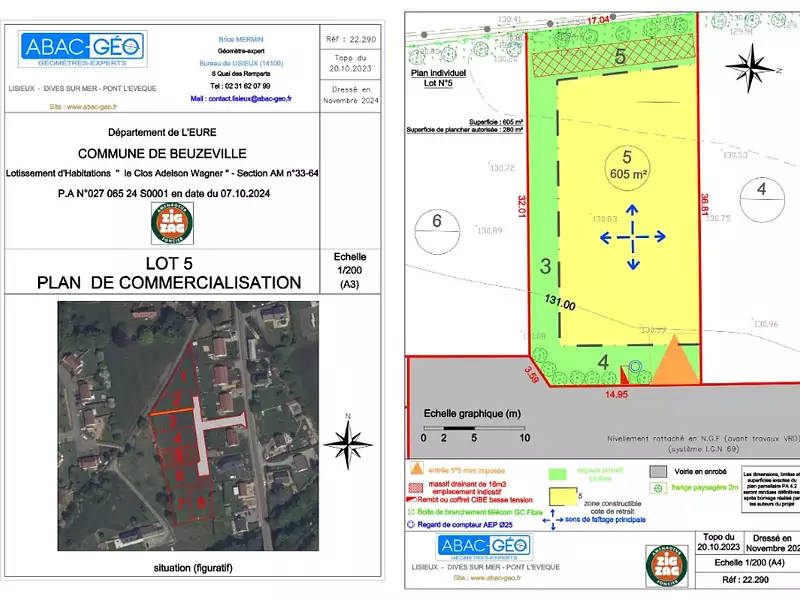Click the orange entry triangle on the plot
This screenshot has width=800, height=600.
(x=675, y=361)
